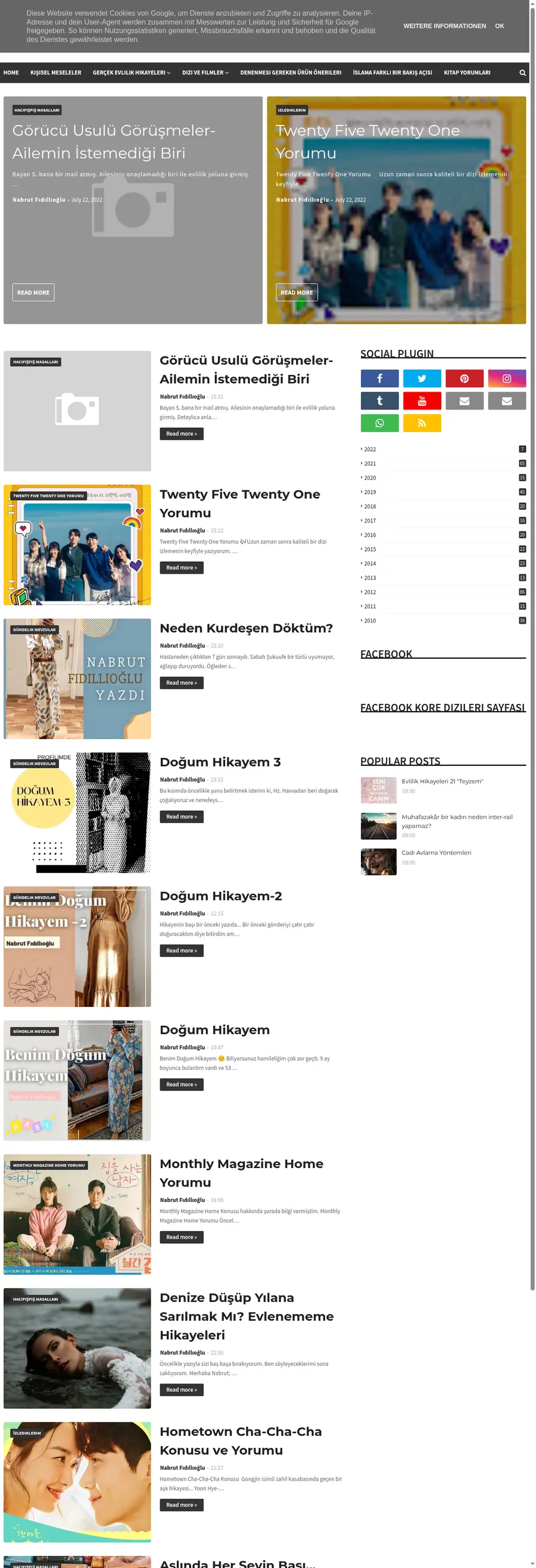Open the Hometown Cha-Cha-Cha Konusu ve Yorumu title
The width and height of the screenshot is (536, 1568).
coord(241,1441)
